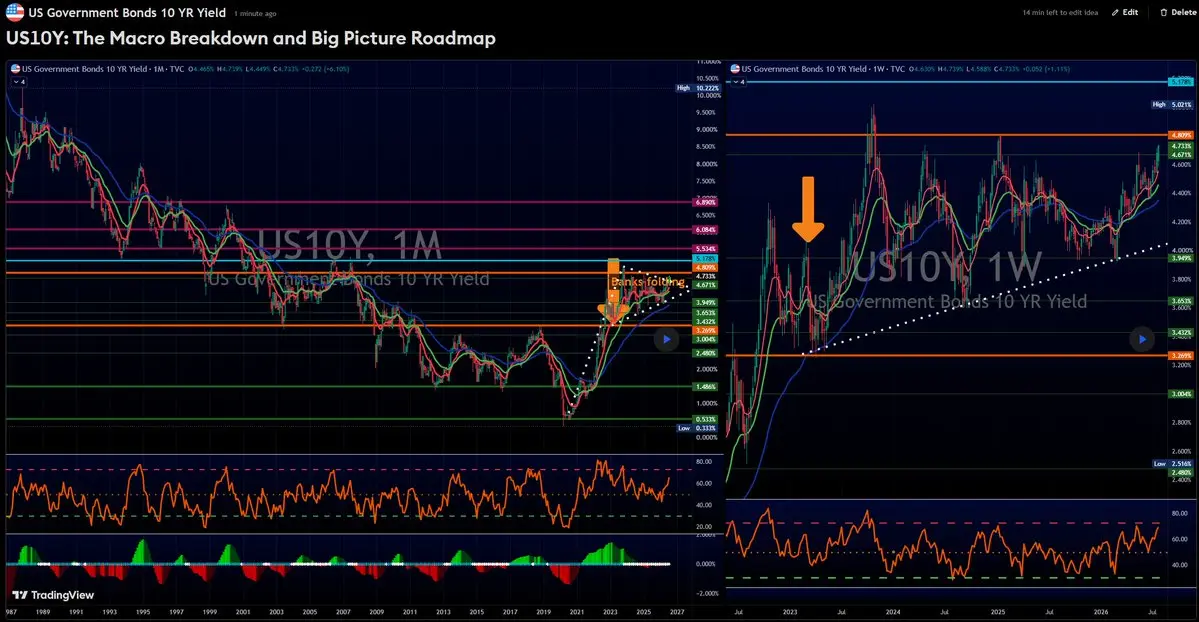1199x622 pixels.
Task: Click the 1.486% green label on 1M chart
Action: [x=705, y=386]
